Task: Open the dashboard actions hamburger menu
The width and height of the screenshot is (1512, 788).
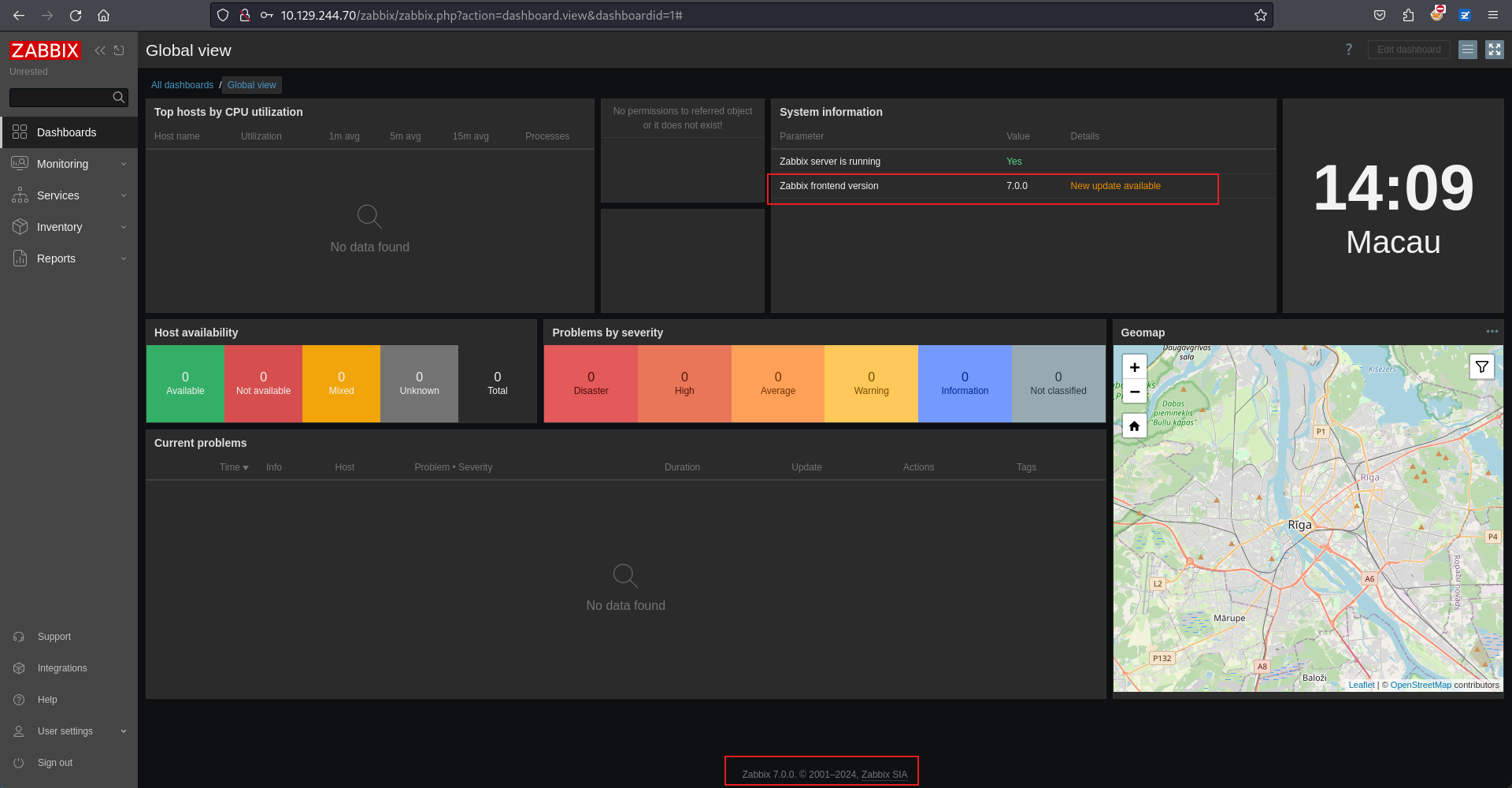Action: pyautogui.click(x=1468, y=50)
